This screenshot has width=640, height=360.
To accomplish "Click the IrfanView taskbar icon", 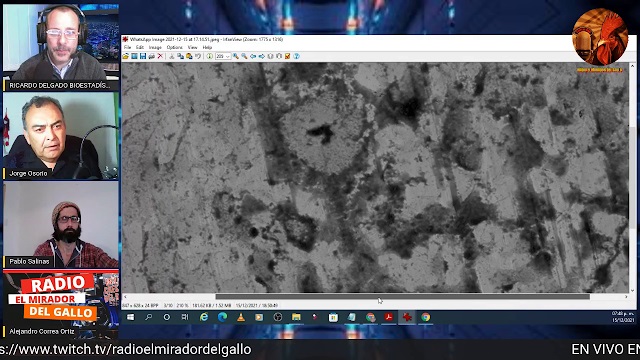I will click(407, 317).
